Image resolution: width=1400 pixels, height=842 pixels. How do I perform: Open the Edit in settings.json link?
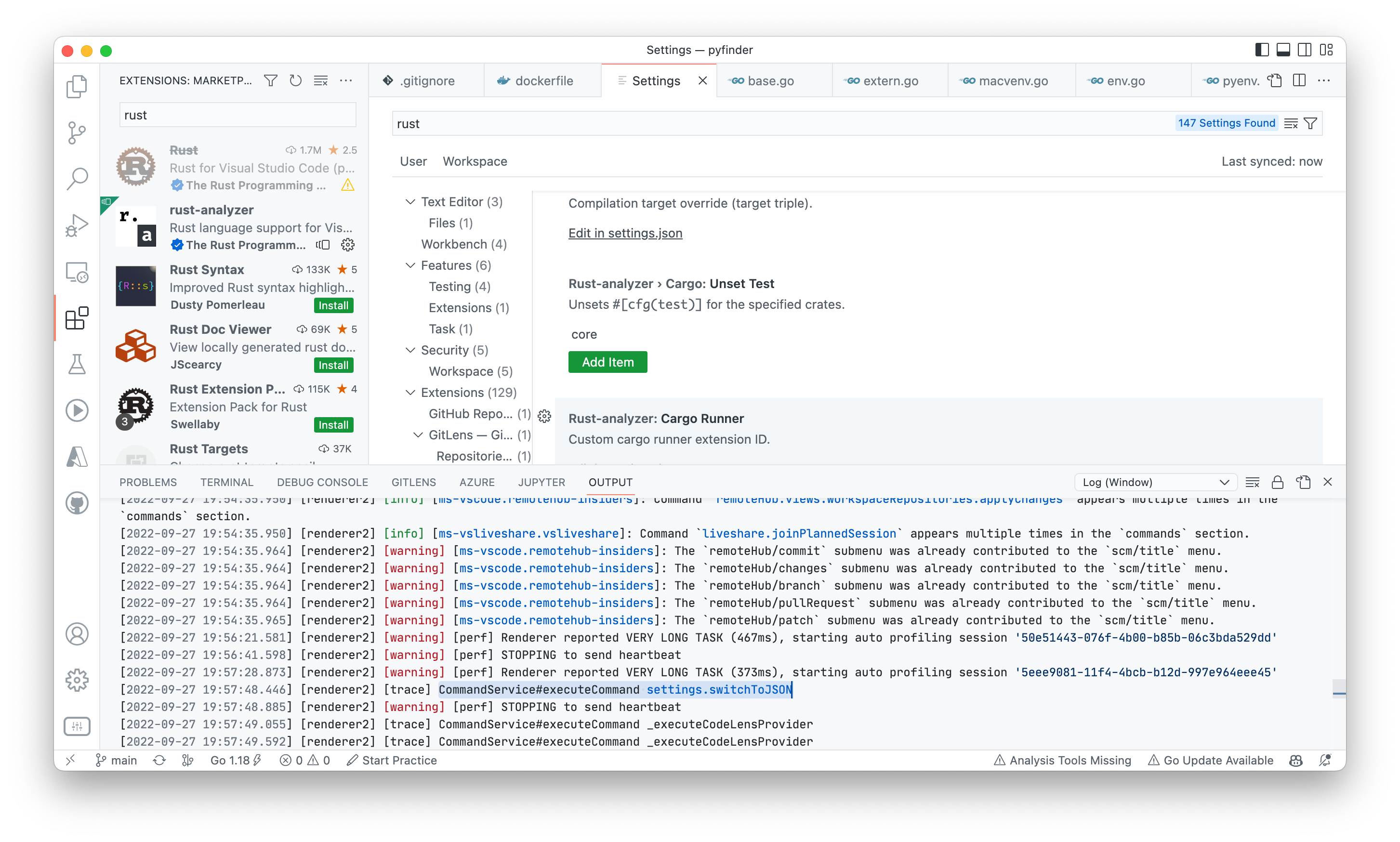pos(625,233)
